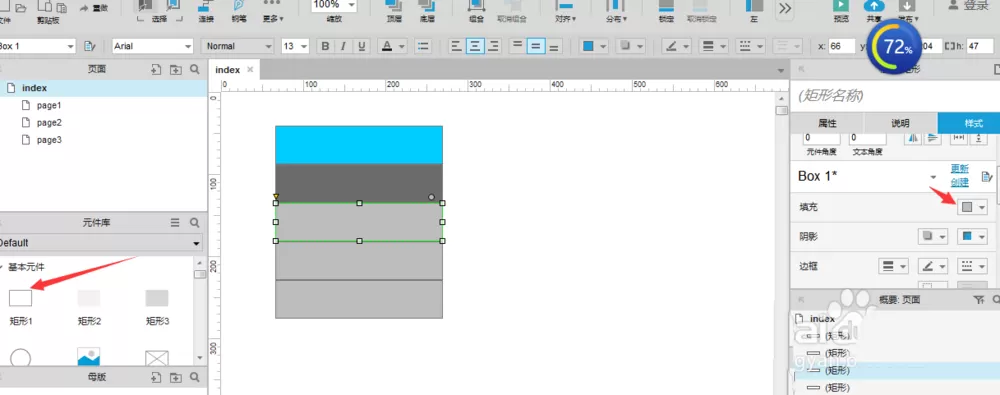This screenshot has width=1000, height=395.
Task: Open the Normal font style dropdown
Action: click(x=238, y=46)
